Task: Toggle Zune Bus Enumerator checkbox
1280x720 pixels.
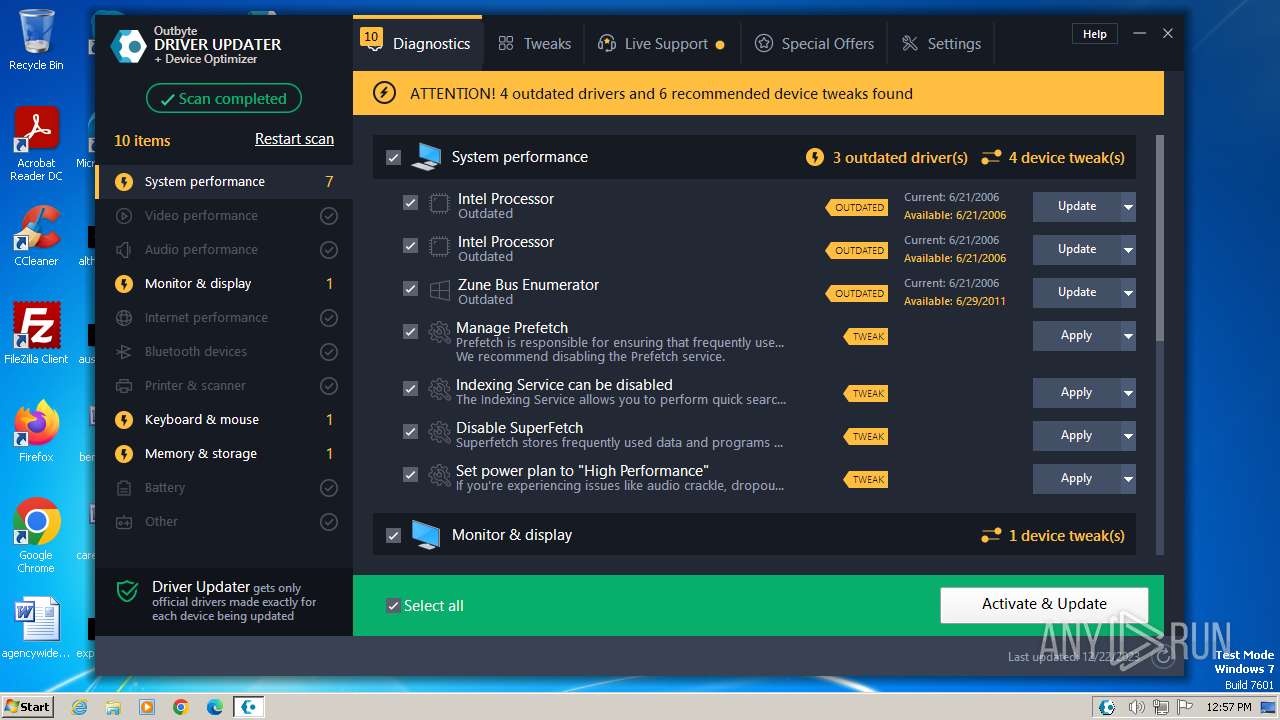Action: (410, 289)
